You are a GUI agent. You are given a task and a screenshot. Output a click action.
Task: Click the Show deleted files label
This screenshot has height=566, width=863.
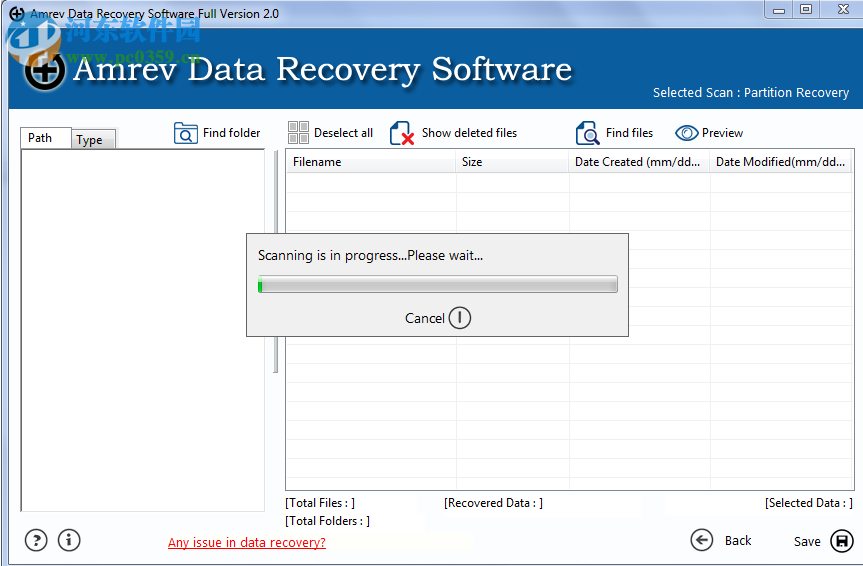[469, 133]
